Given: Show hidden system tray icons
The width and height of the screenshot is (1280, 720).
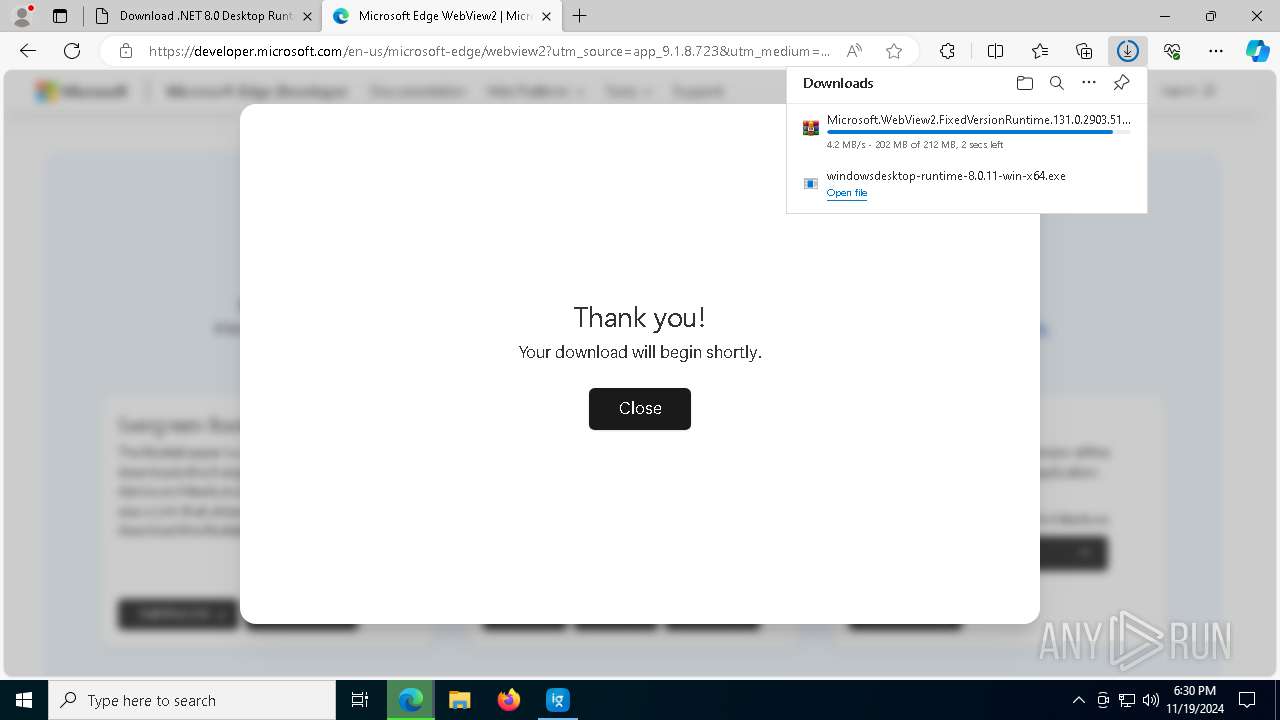Looking at the screenshot, I should 1078,700.
